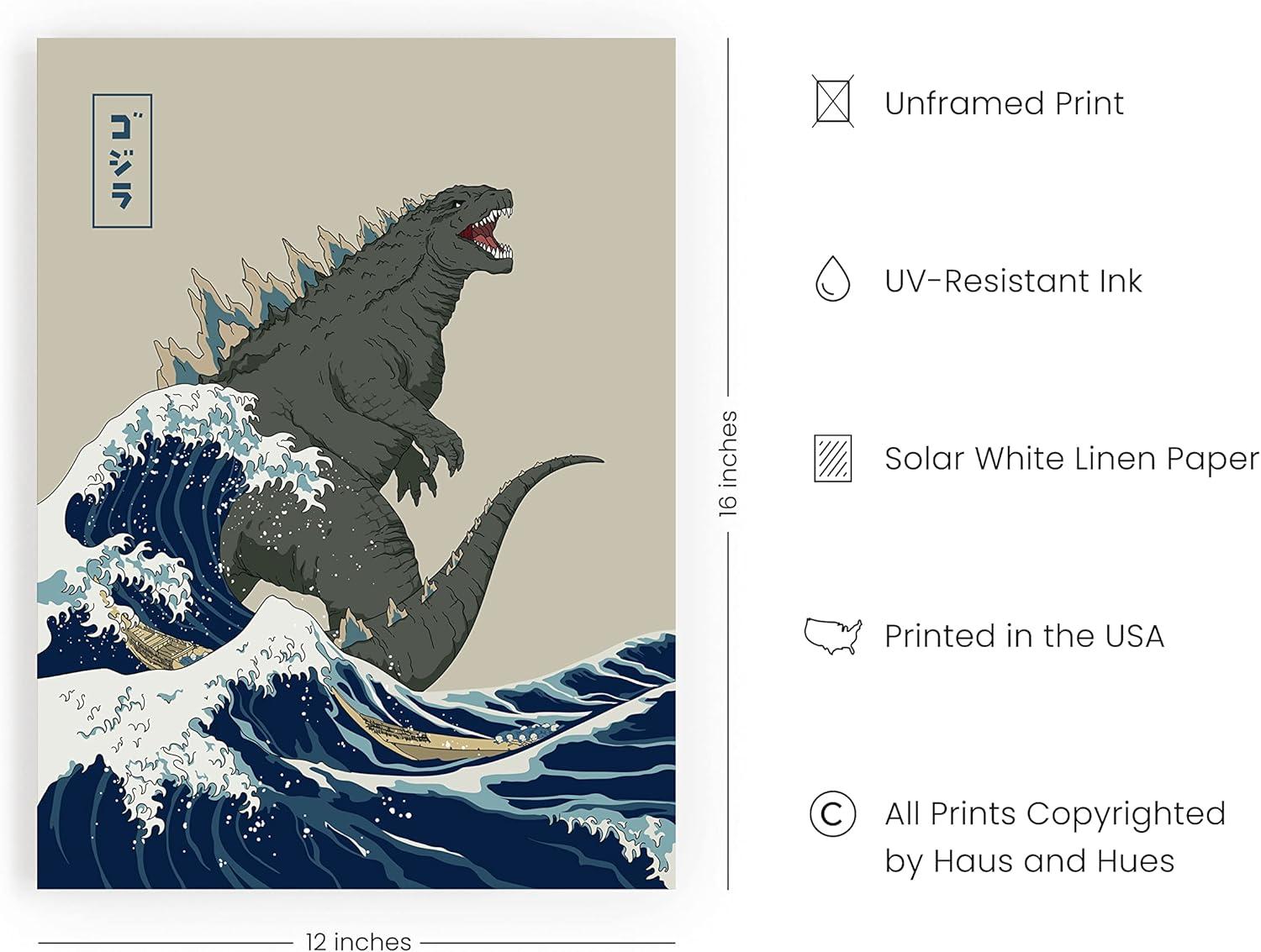Click the USA map outline icon
1261x952 pixels.
(832, 636)
